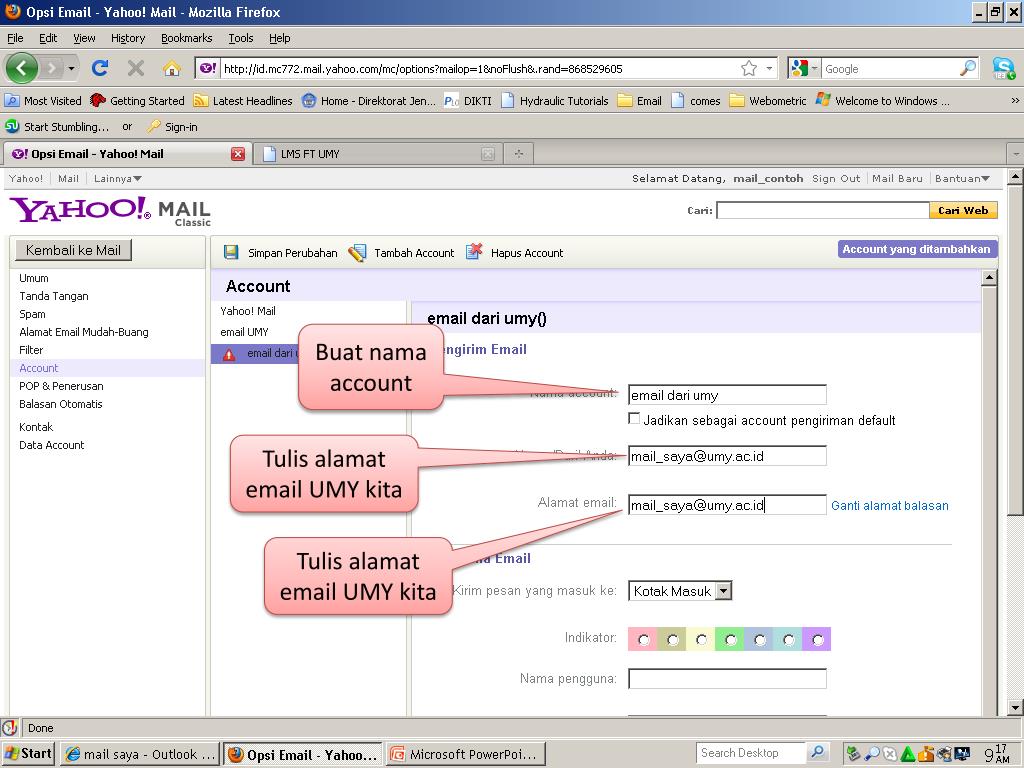The width and height of the screenshot is (1024, 768).
Task: Click the page scrollbar down arrow
Action: [x=1014, y=707]
